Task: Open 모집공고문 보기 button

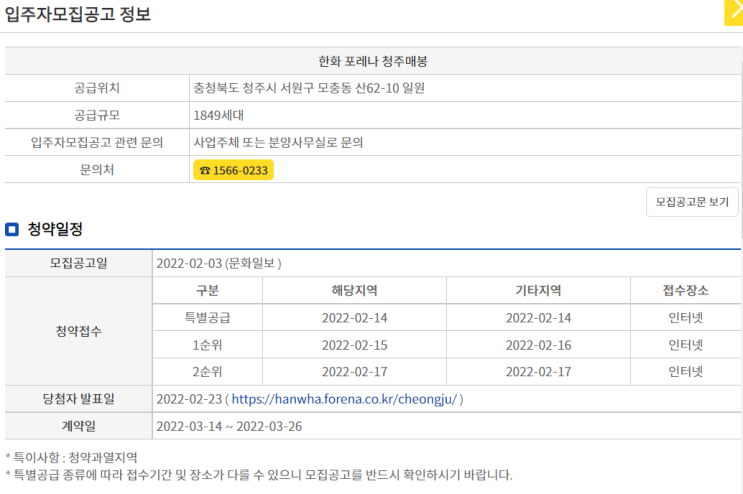Action: (692, 202)
